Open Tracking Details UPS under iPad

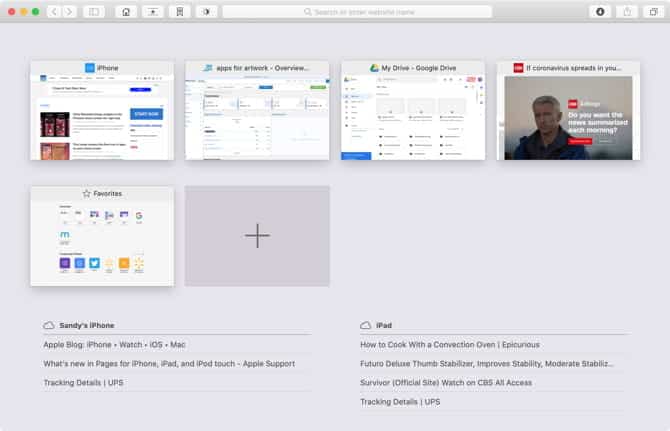400,402
